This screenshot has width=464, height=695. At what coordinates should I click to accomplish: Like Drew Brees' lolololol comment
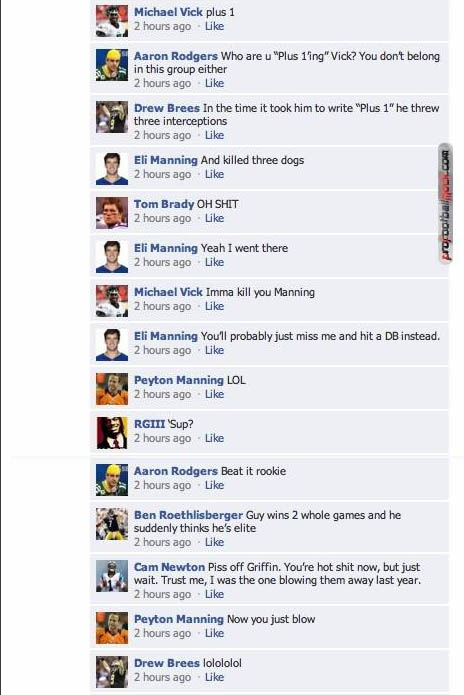pos(214,677)
